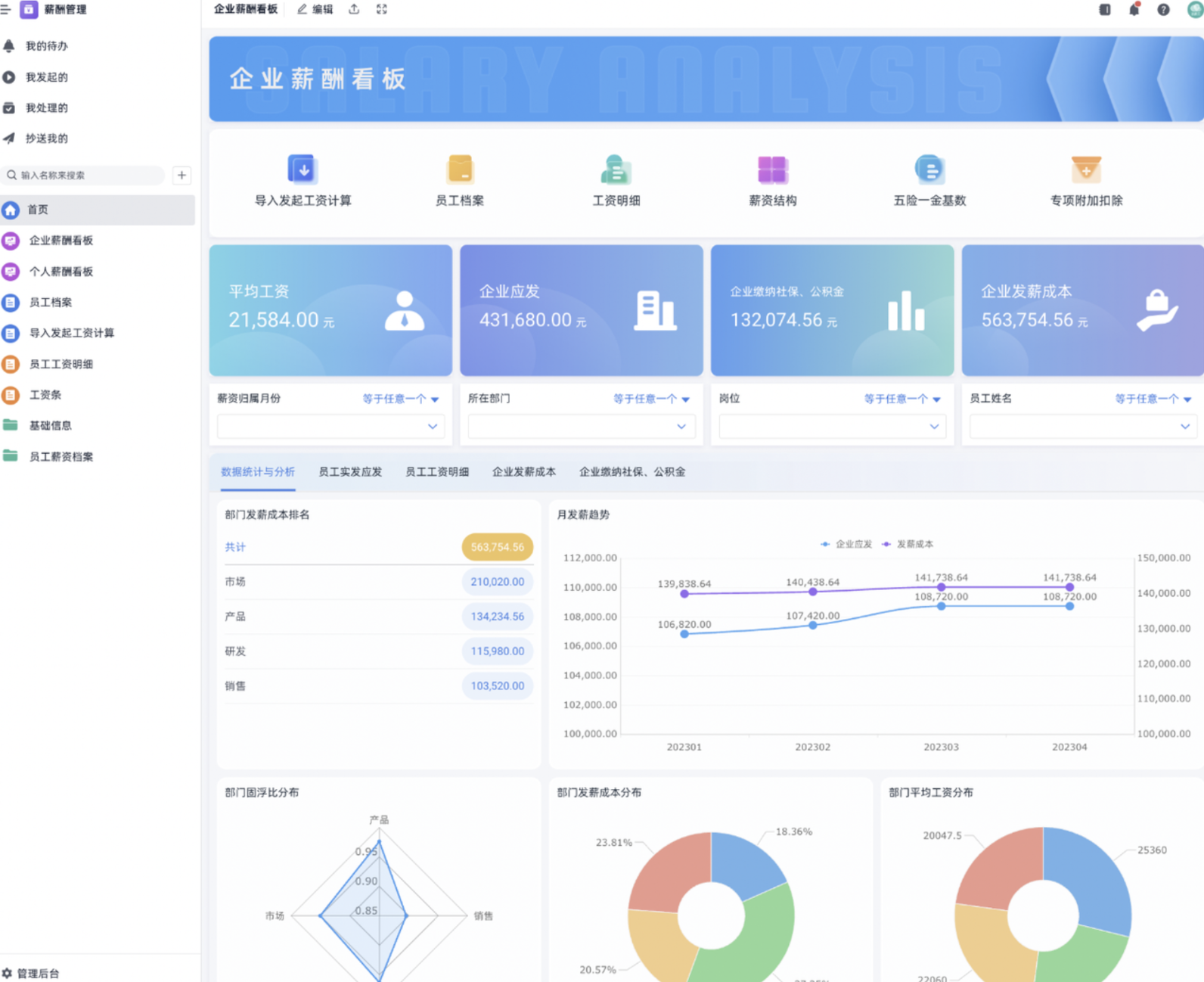Toggle fullscreen icon in header
Image resolution: width=1204 pixels, height=982 pixels.
pyautogui.click(x=382, y=10)
